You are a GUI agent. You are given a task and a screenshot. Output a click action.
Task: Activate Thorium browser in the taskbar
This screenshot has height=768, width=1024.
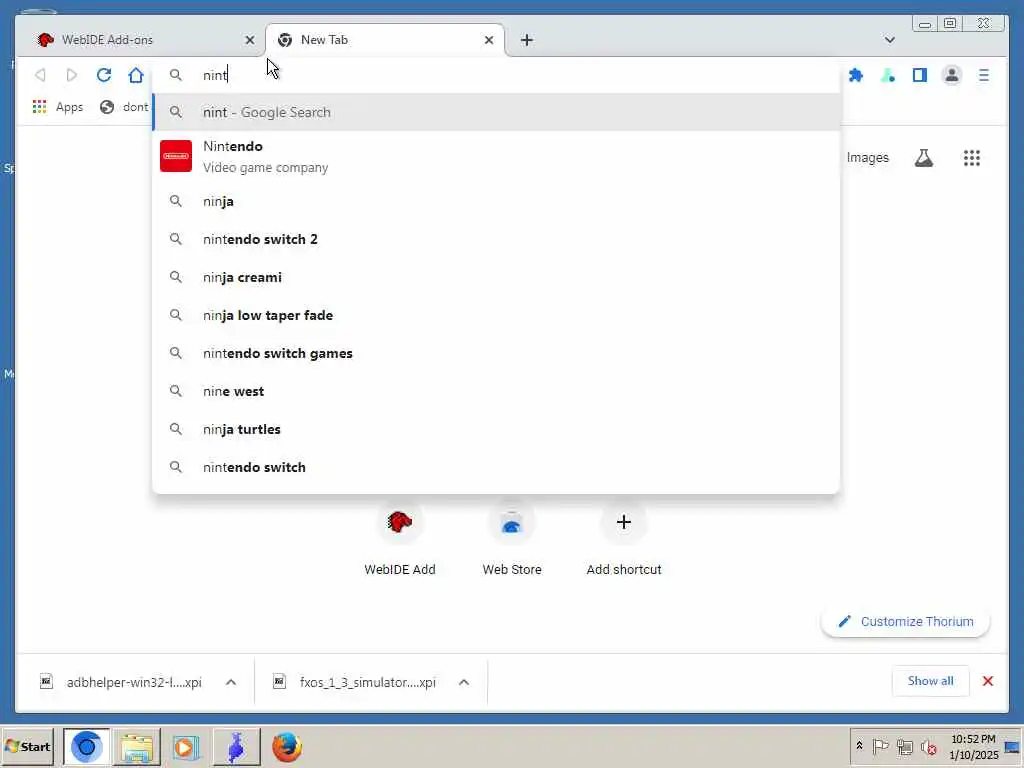(87, 746)
